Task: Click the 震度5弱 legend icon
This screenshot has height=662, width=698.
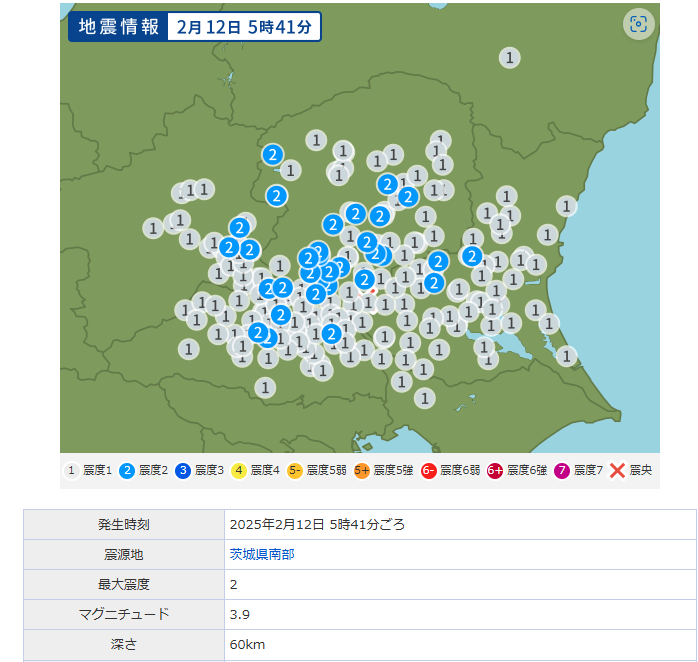Action: 295,469
